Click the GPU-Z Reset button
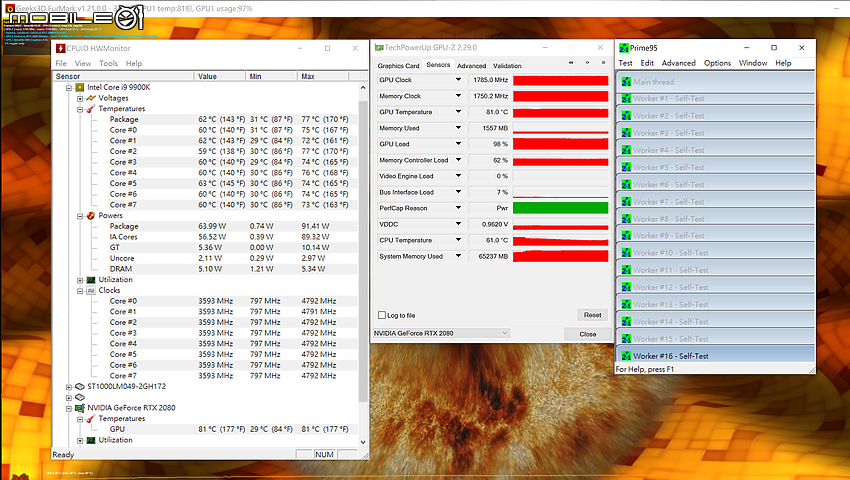Screen dimensions: 850x480 click(592, 315)
